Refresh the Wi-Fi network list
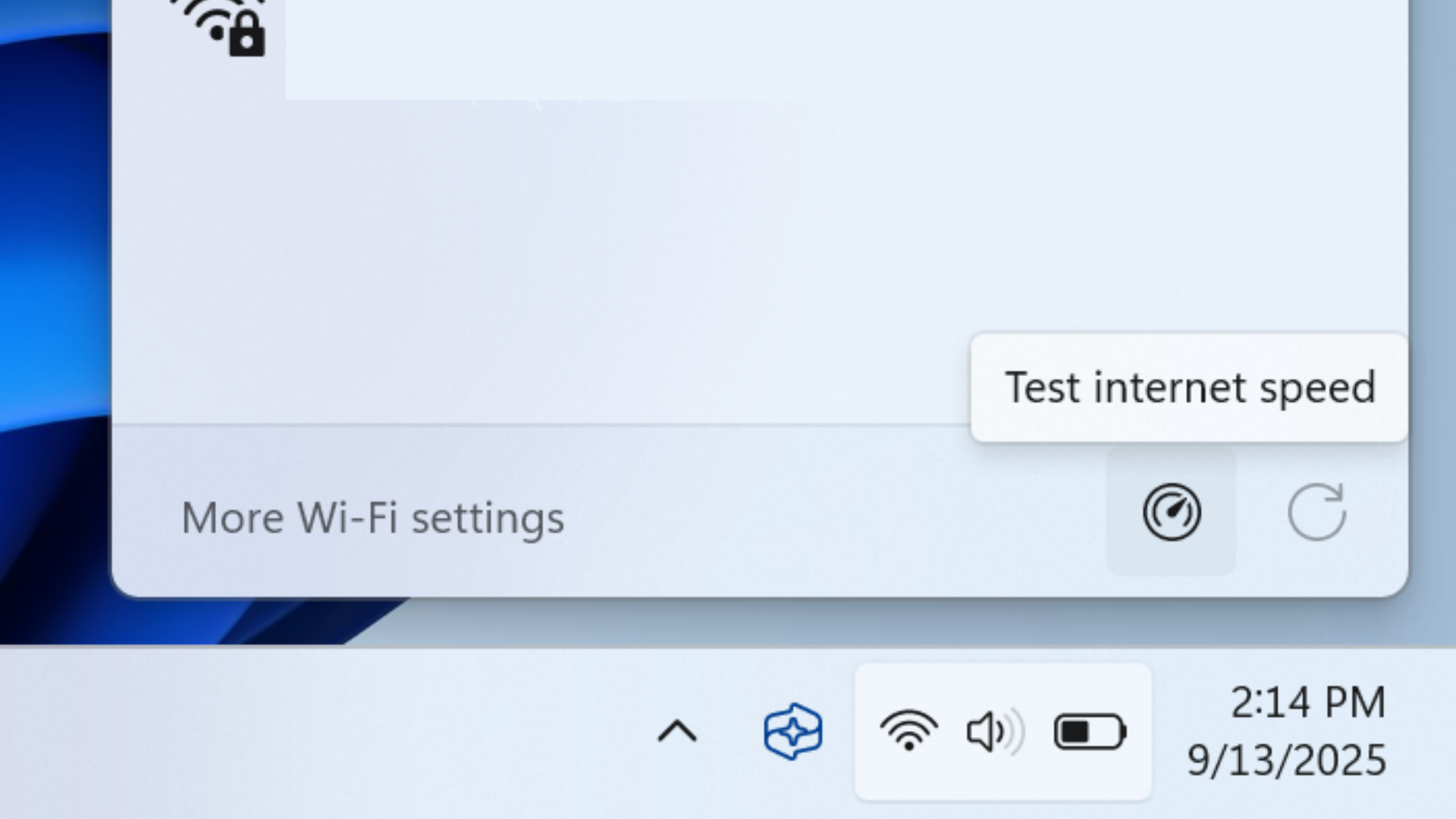Viewport: 1456px width, 819px height. point(1317,513)
